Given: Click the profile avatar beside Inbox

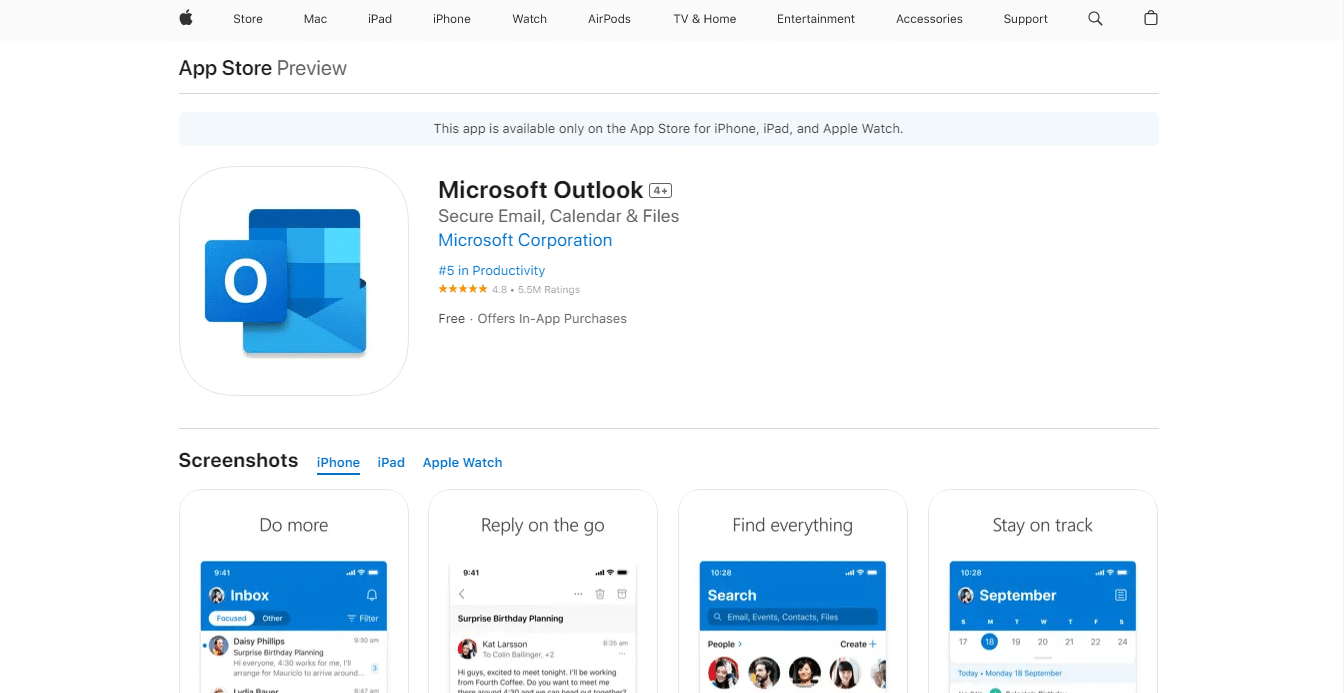Looking at the screenshot, I should [x=217, y=595].
